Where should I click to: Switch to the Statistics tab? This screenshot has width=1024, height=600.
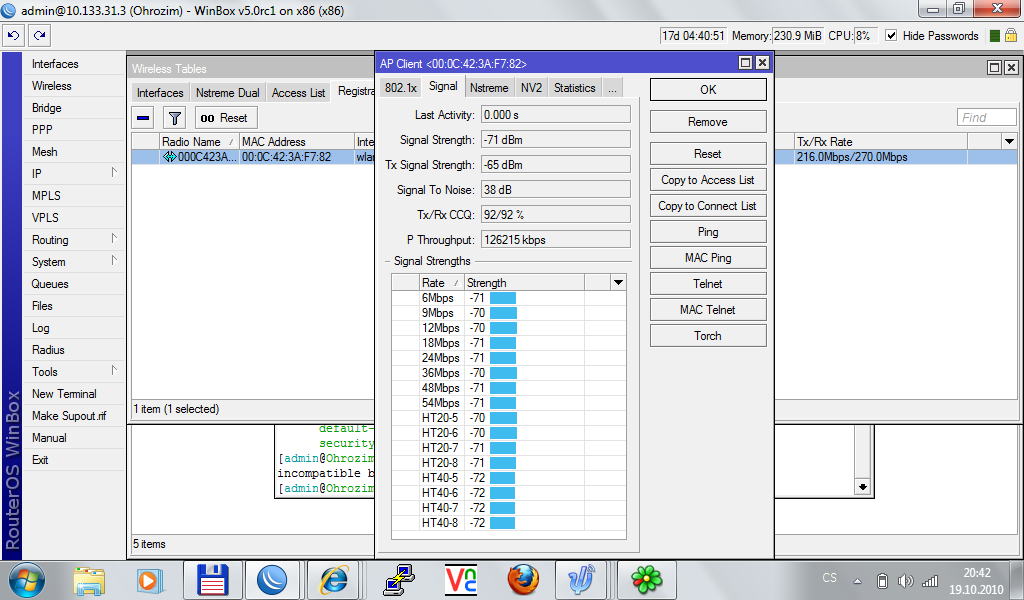[x=575, y=88]
